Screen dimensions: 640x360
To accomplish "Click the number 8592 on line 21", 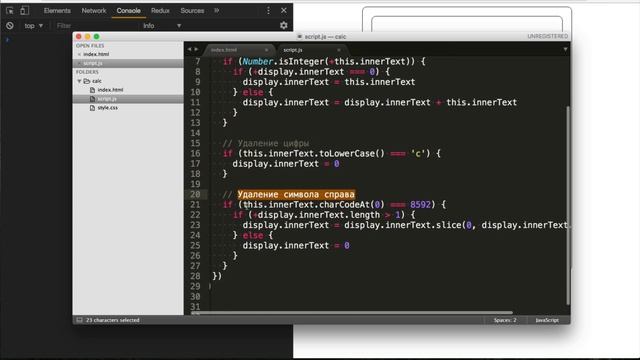I will pyautogui.click(x=420, y=204).
